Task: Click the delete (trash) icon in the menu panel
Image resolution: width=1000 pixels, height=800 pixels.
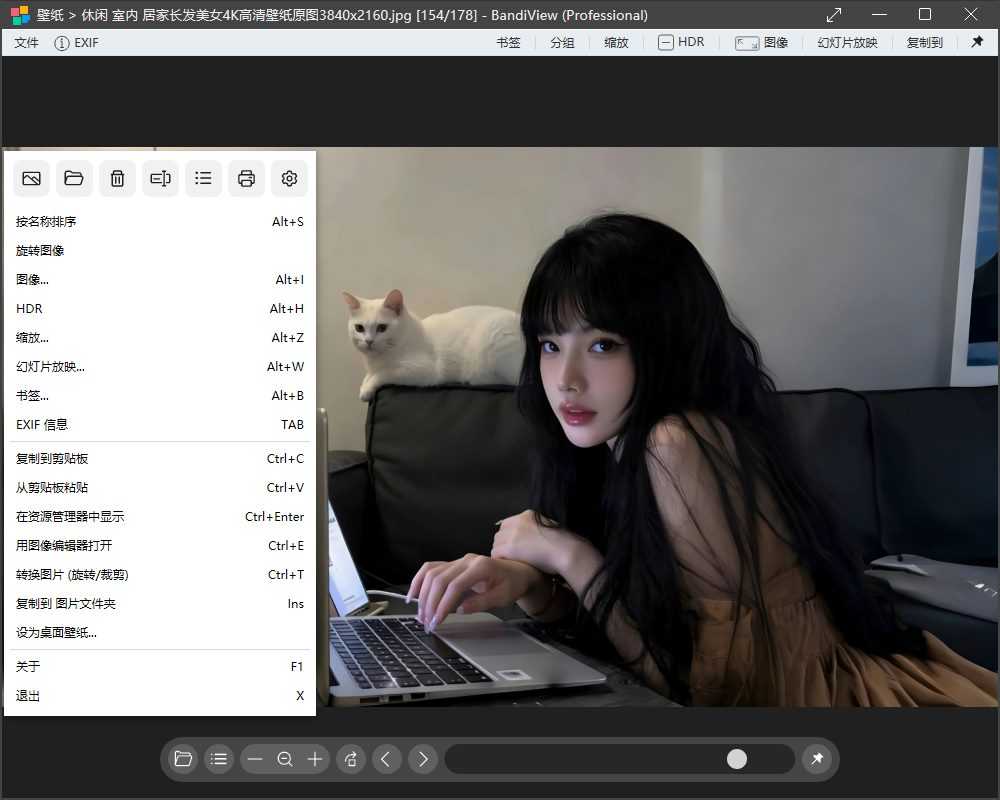Action: [x=117, y=179]
